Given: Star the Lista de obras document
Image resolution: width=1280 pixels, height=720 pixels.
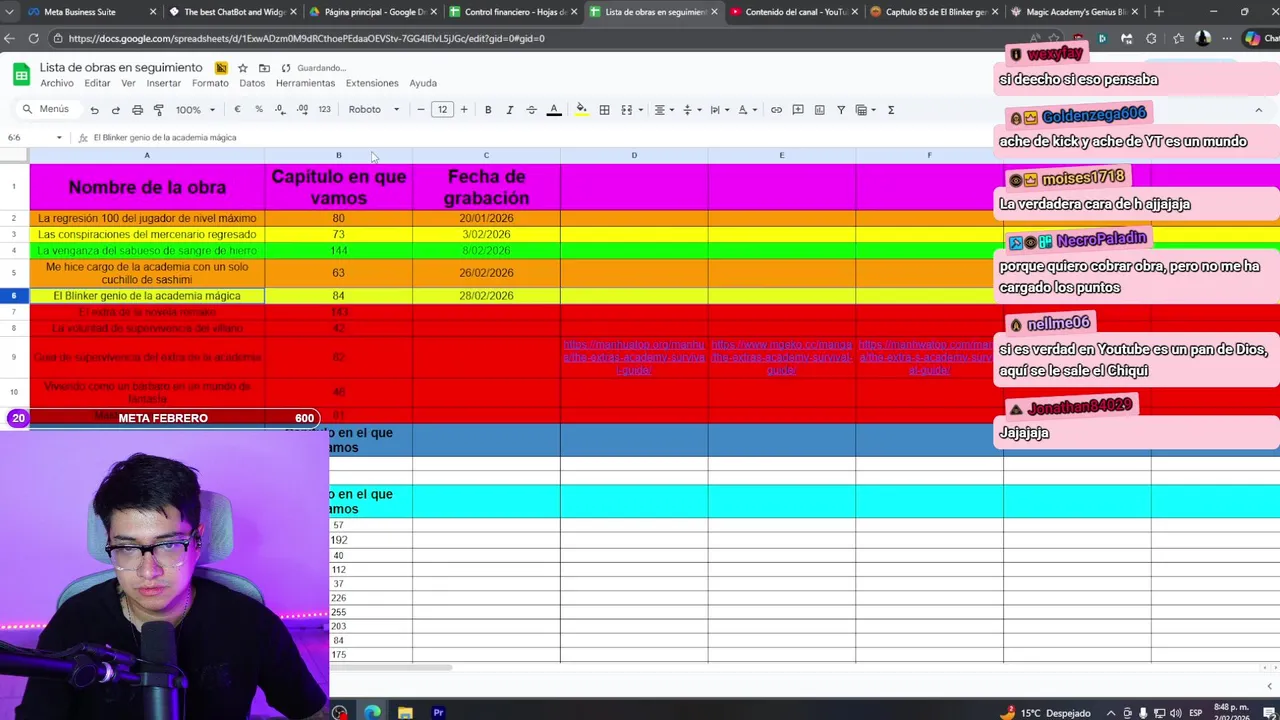Looking at the screenshot, I should coord(242,68).
